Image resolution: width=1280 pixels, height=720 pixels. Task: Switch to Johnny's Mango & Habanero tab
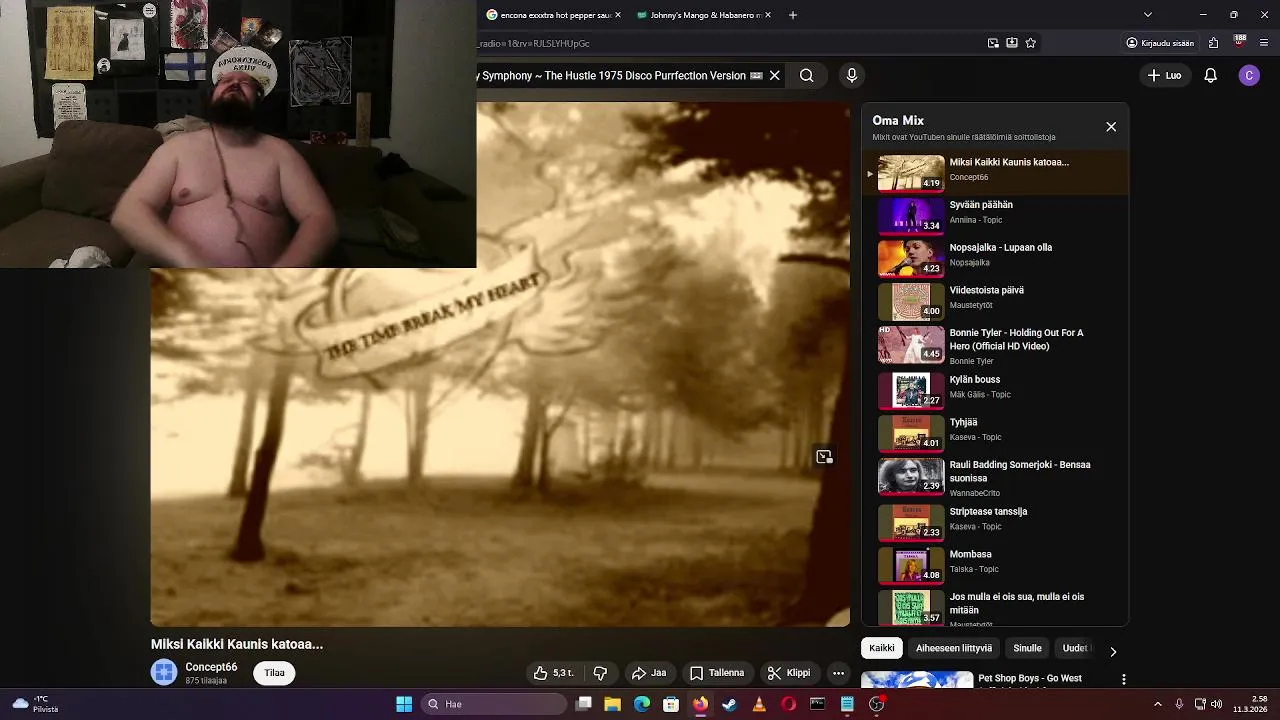(698, 15)
